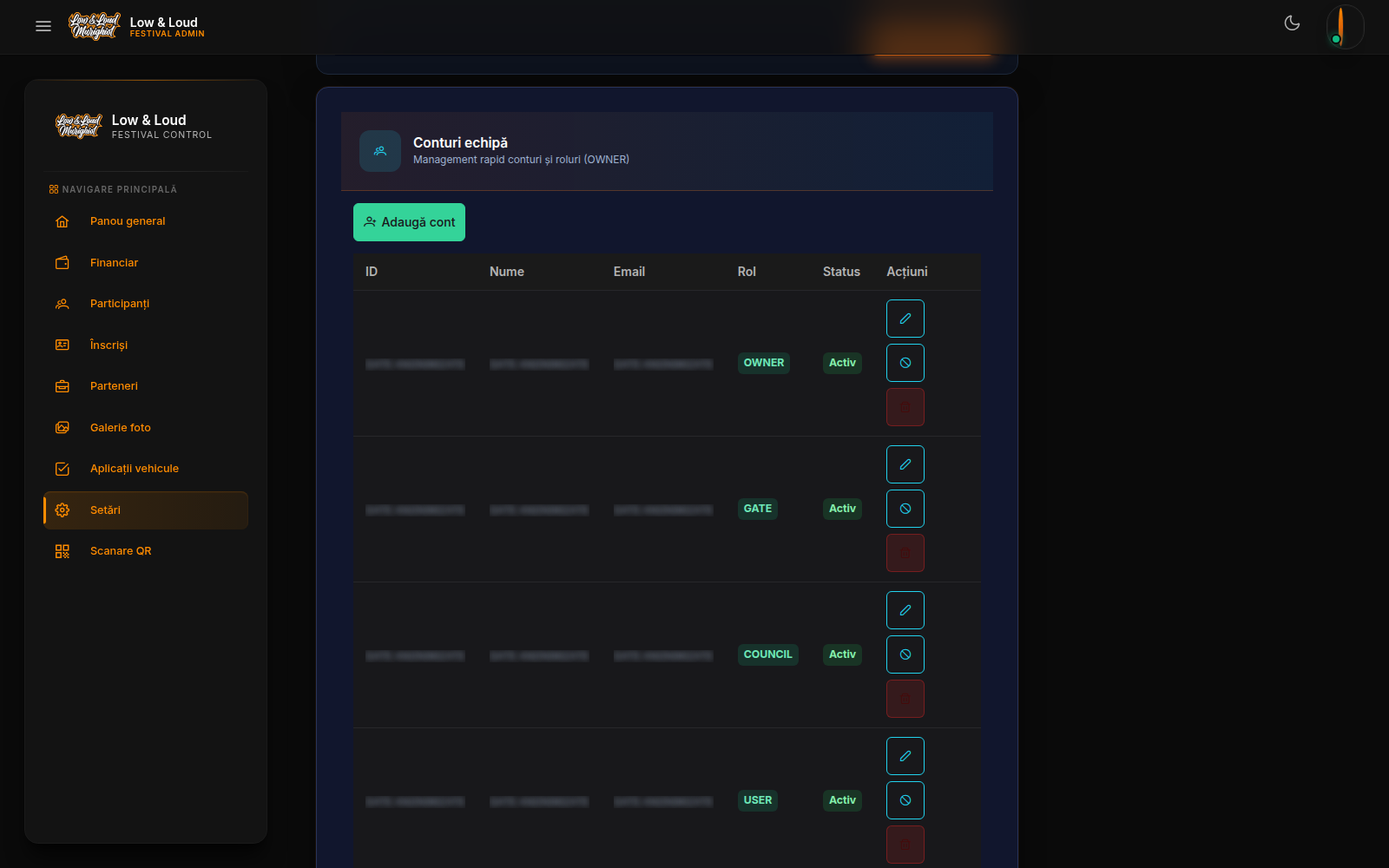Edit the GATE account with the pencil icon
The height and width of the screenshot is (868, 1389).
[905, 464]
